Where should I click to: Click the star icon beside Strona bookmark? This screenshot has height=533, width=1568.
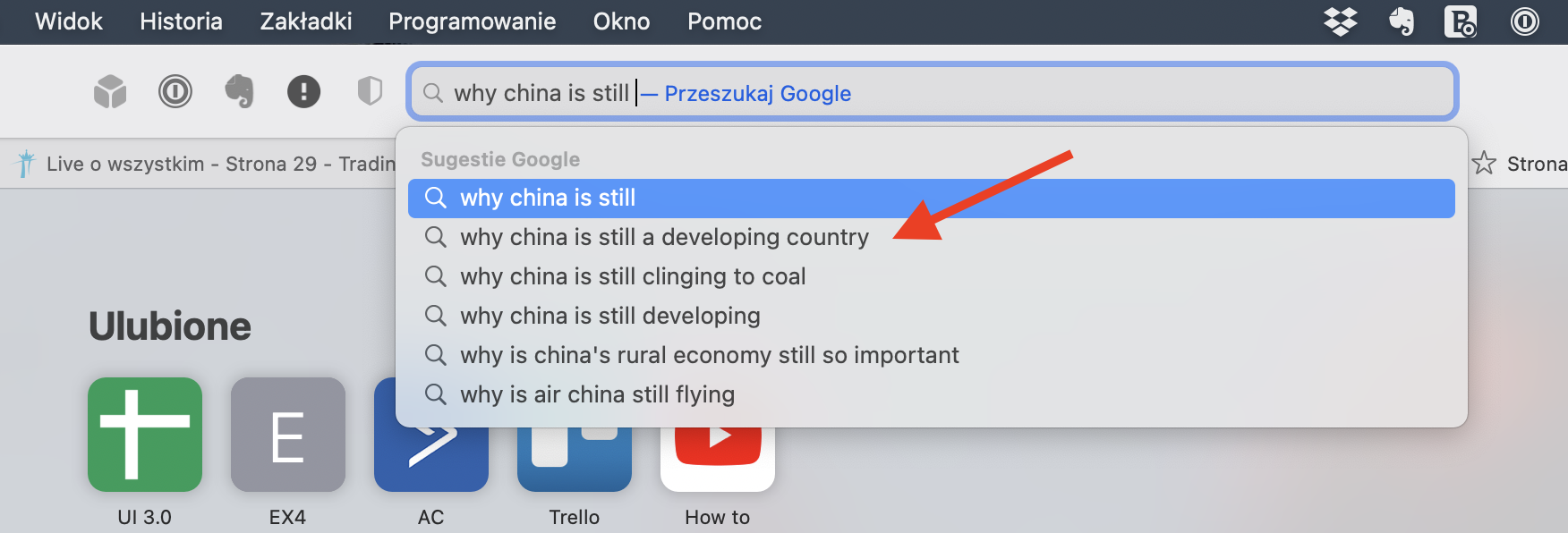(1484, 164)
